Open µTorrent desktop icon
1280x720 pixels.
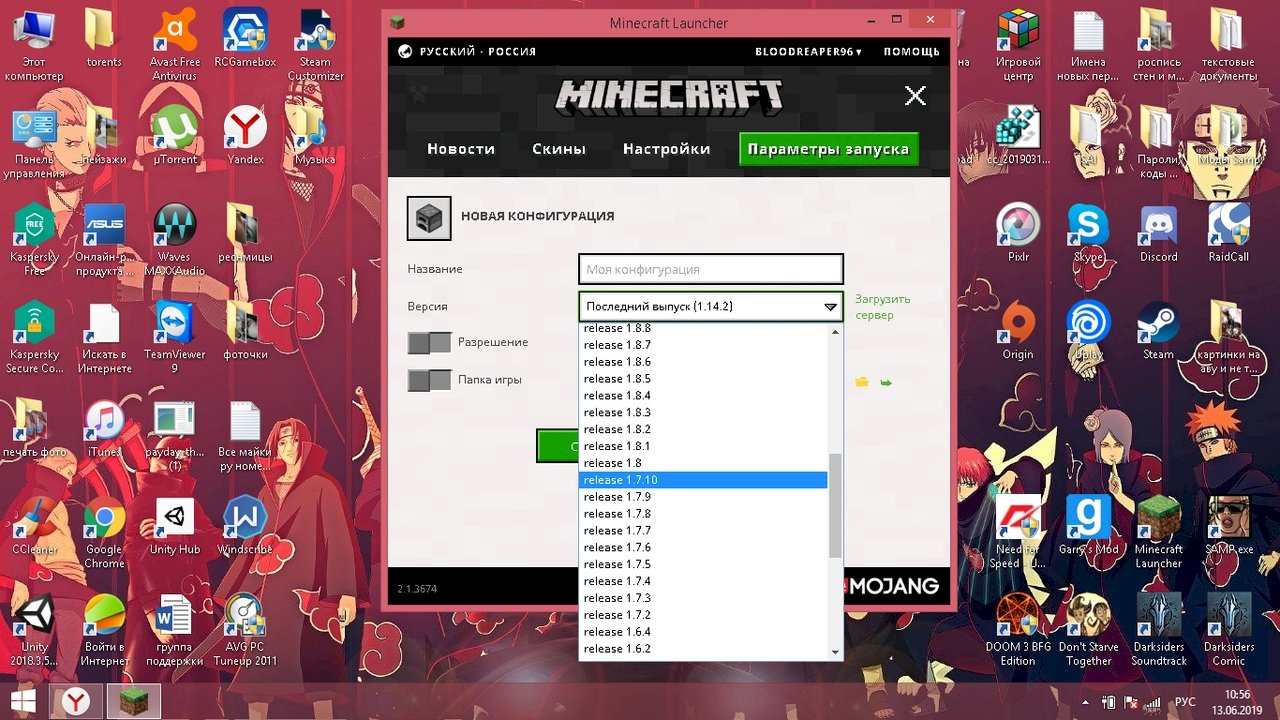[x=175, y=136]
